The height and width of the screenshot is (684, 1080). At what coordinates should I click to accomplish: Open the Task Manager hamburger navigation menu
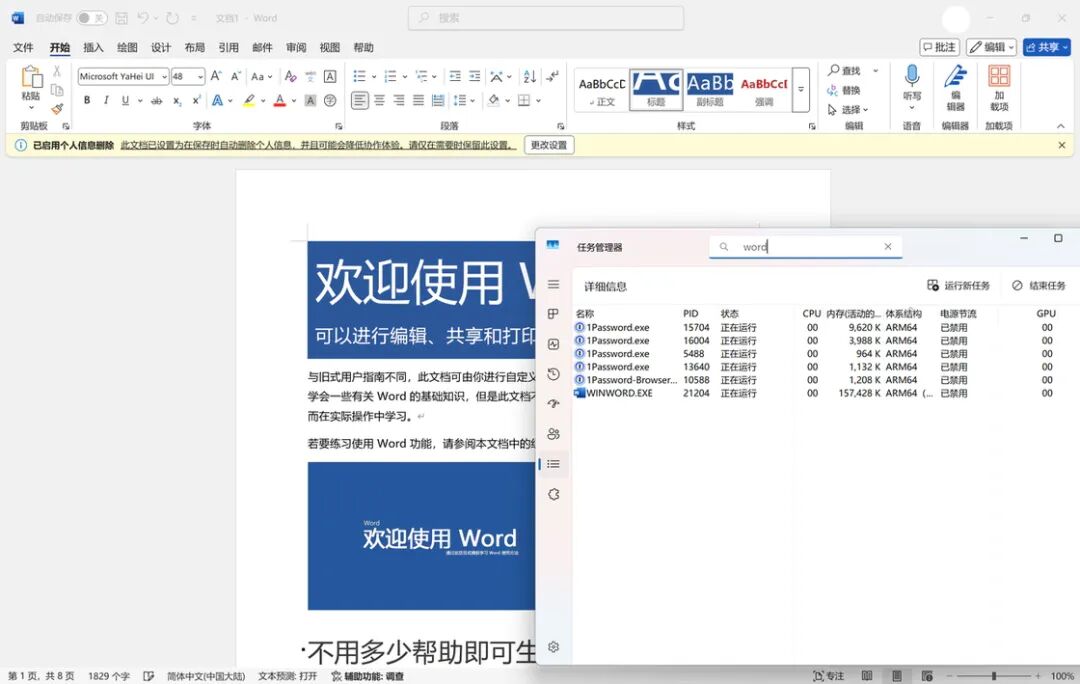554,284
